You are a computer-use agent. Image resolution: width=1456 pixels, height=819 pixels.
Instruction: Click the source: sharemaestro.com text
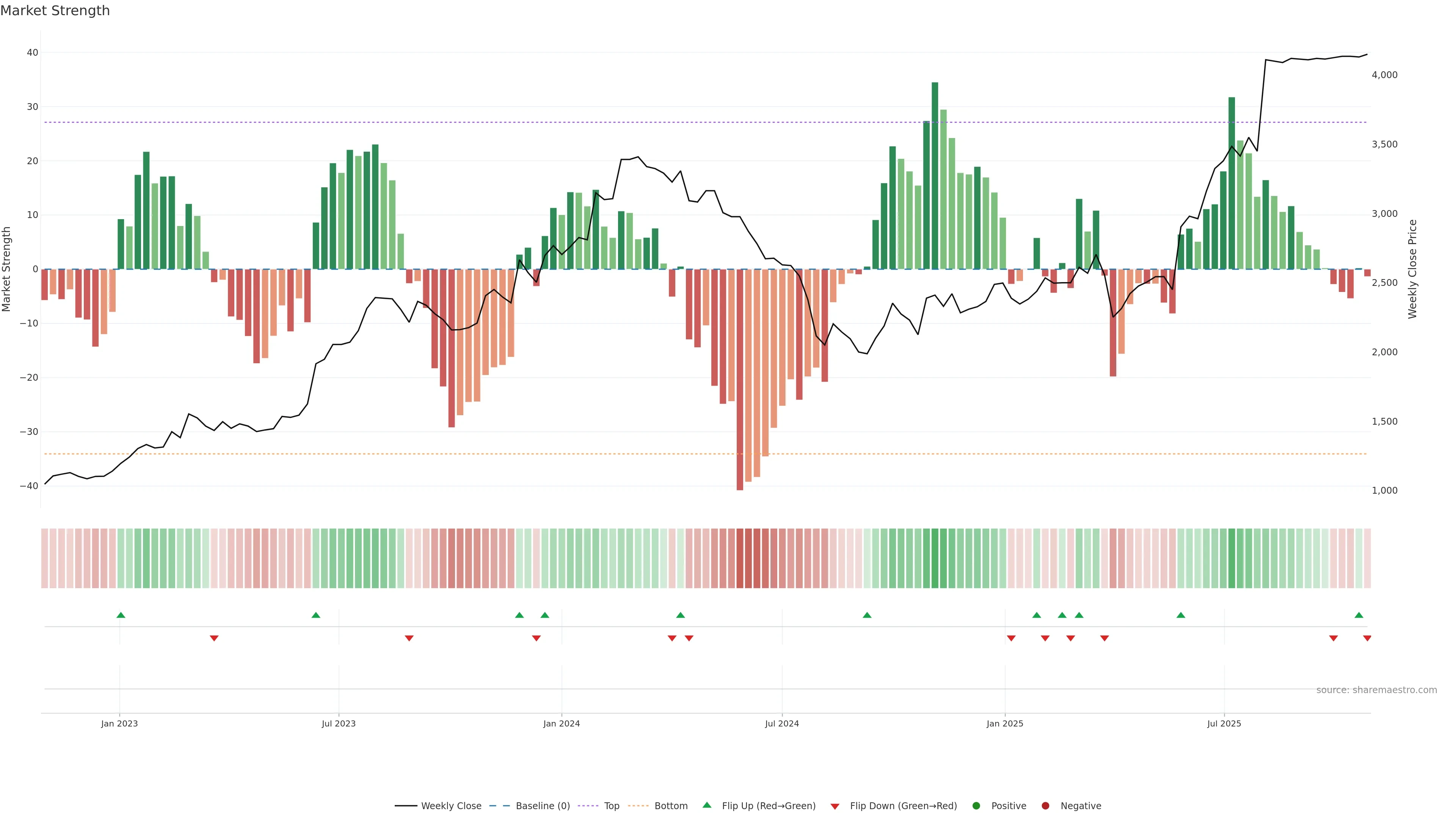1376,690
